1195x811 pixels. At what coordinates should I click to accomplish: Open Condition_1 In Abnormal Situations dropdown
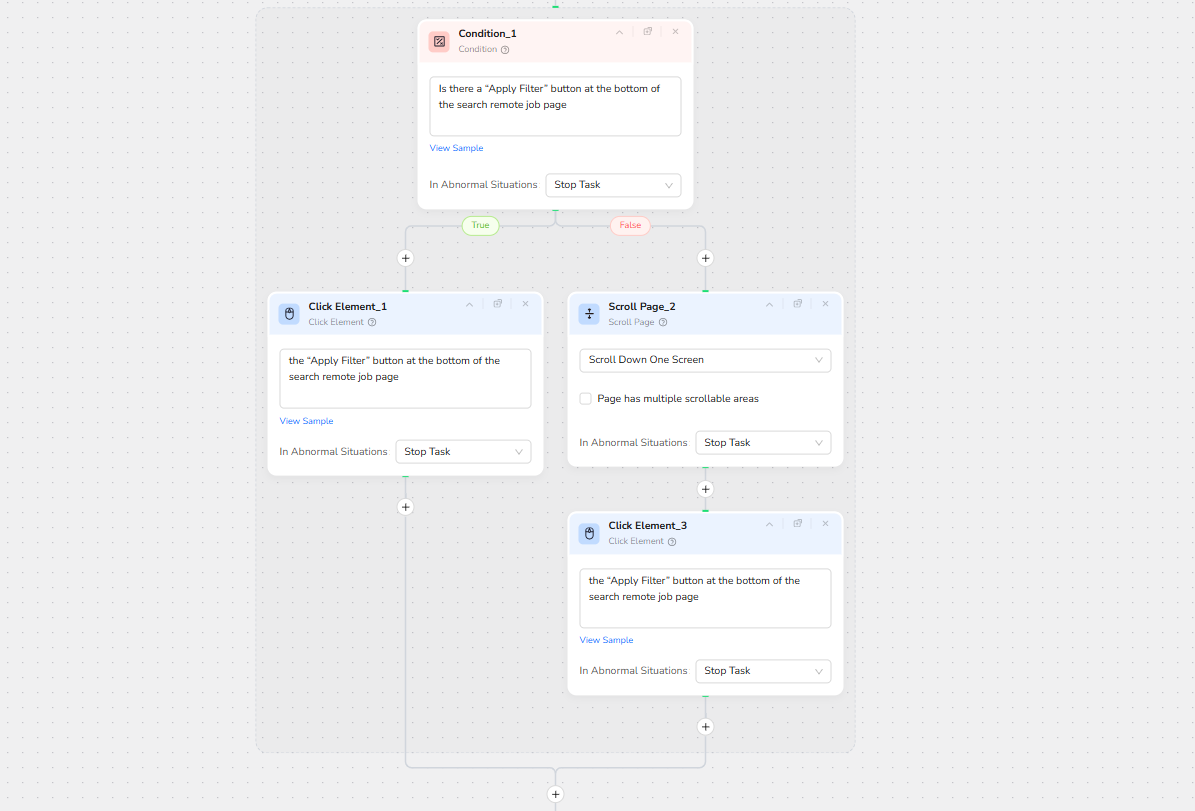[x=613, y=185]
